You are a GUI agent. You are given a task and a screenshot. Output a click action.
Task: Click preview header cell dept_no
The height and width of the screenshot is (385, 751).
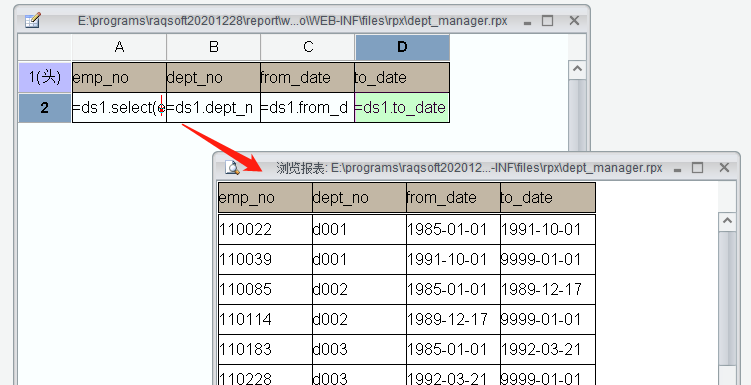(360, 197)
